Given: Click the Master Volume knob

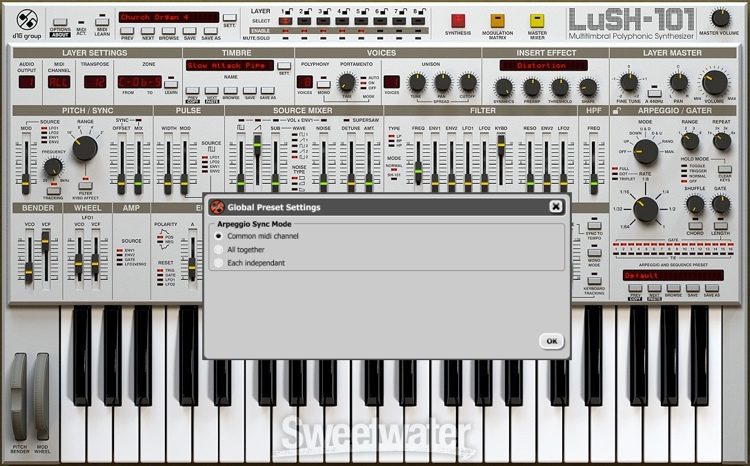Looking at the screenshot, I should tap(720, 18).
